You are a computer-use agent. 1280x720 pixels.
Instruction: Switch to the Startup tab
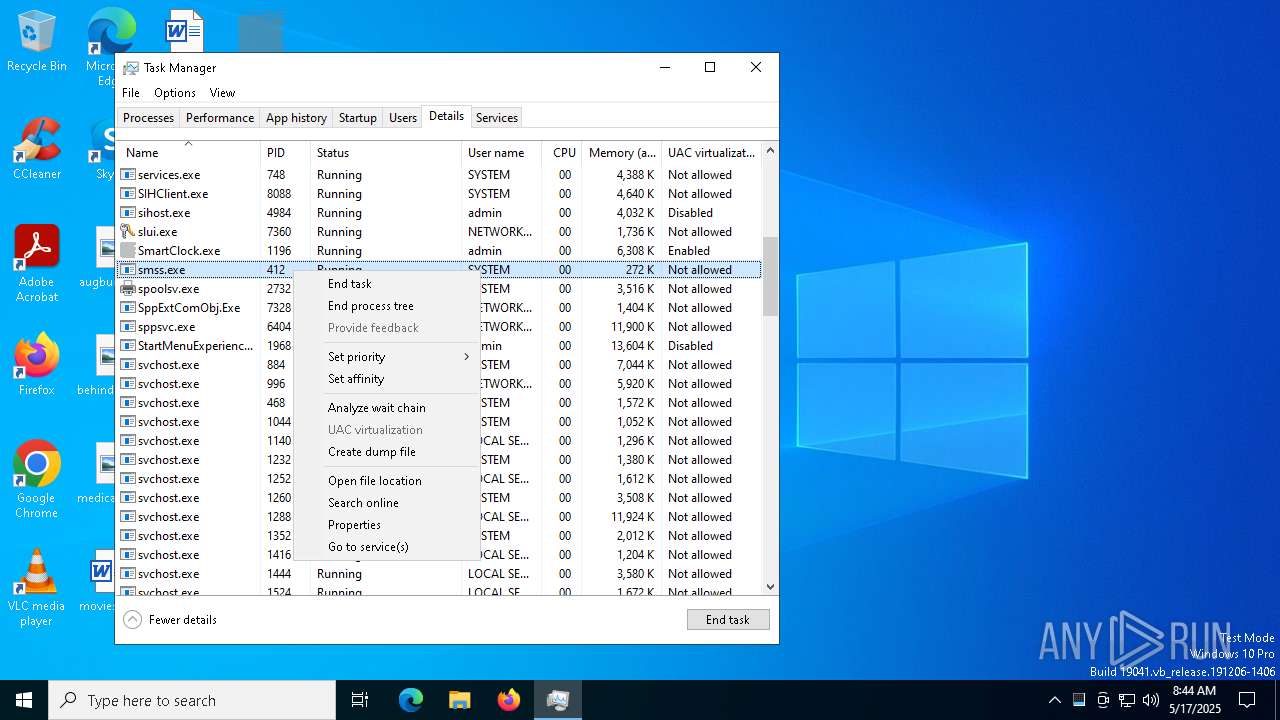pyautogui.click(x=357, y=118)
